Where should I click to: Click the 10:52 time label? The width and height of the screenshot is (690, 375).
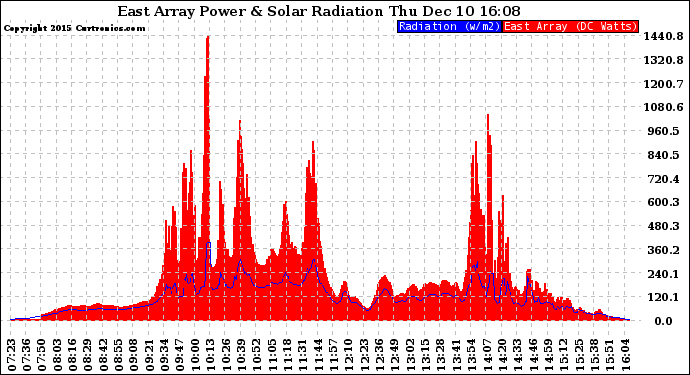coord(257,355)
